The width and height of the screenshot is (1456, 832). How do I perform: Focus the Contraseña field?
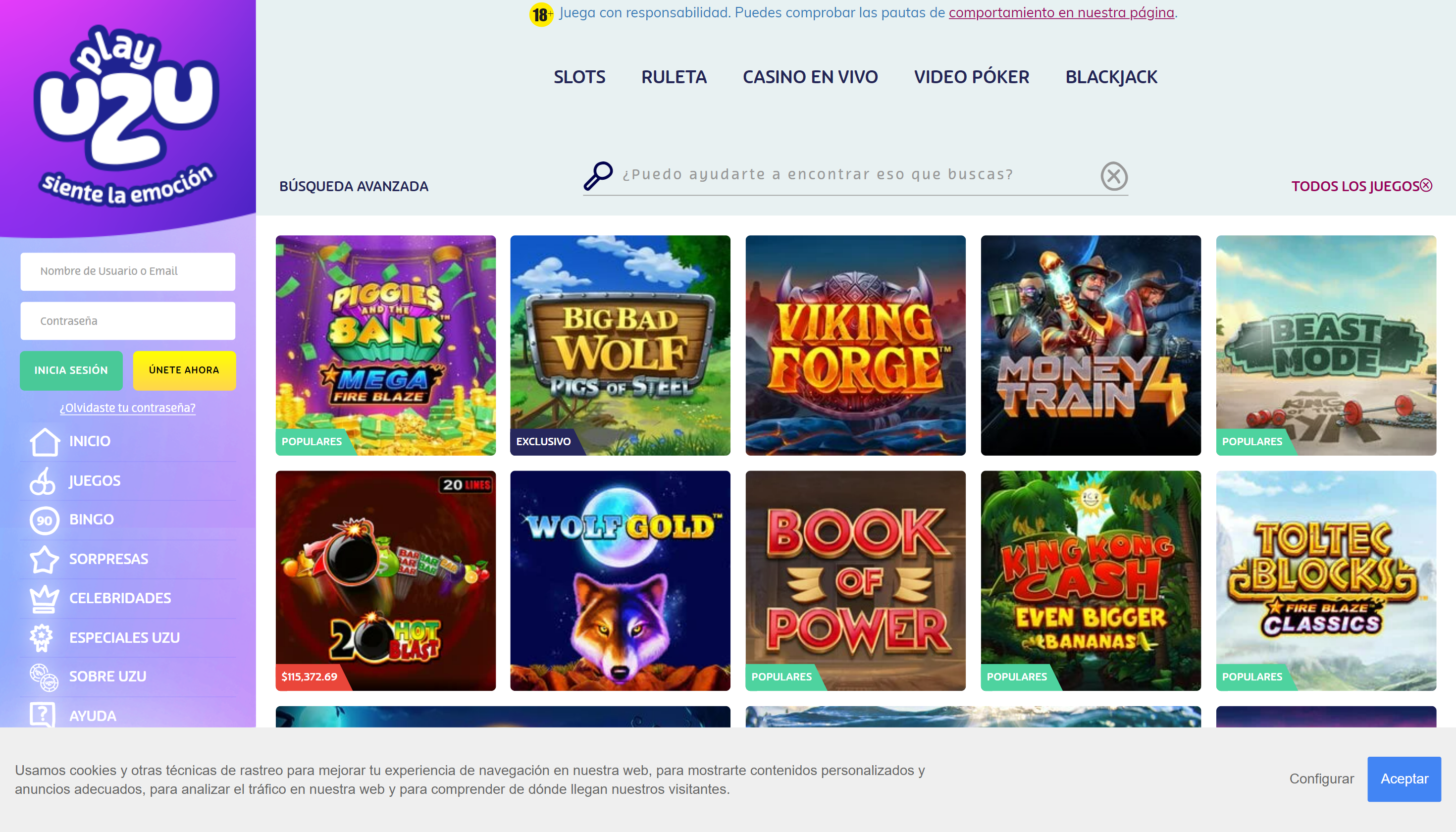(x=127, y=321)
